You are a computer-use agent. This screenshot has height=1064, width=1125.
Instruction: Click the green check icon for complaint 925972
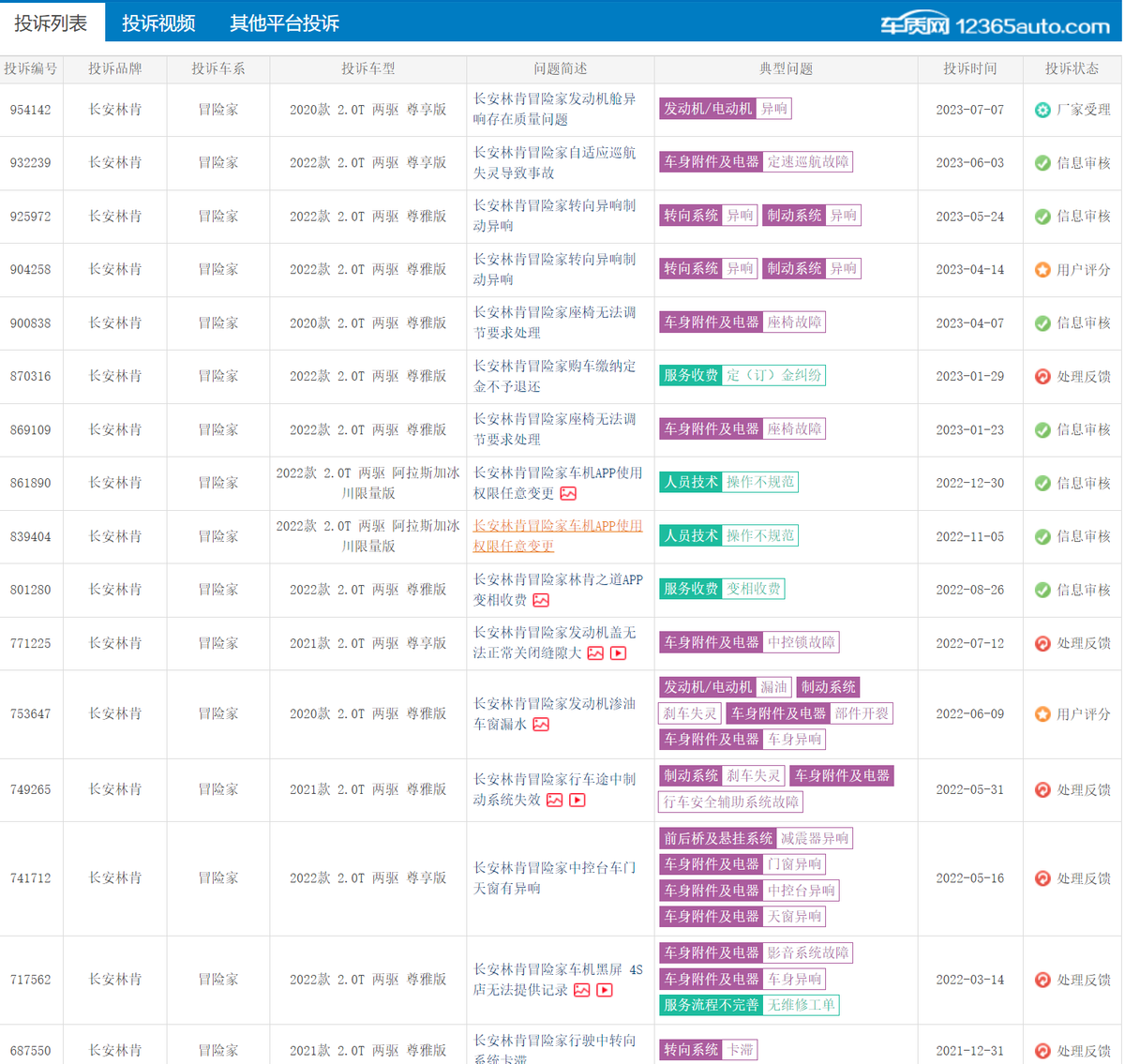tap(1042, 217)
